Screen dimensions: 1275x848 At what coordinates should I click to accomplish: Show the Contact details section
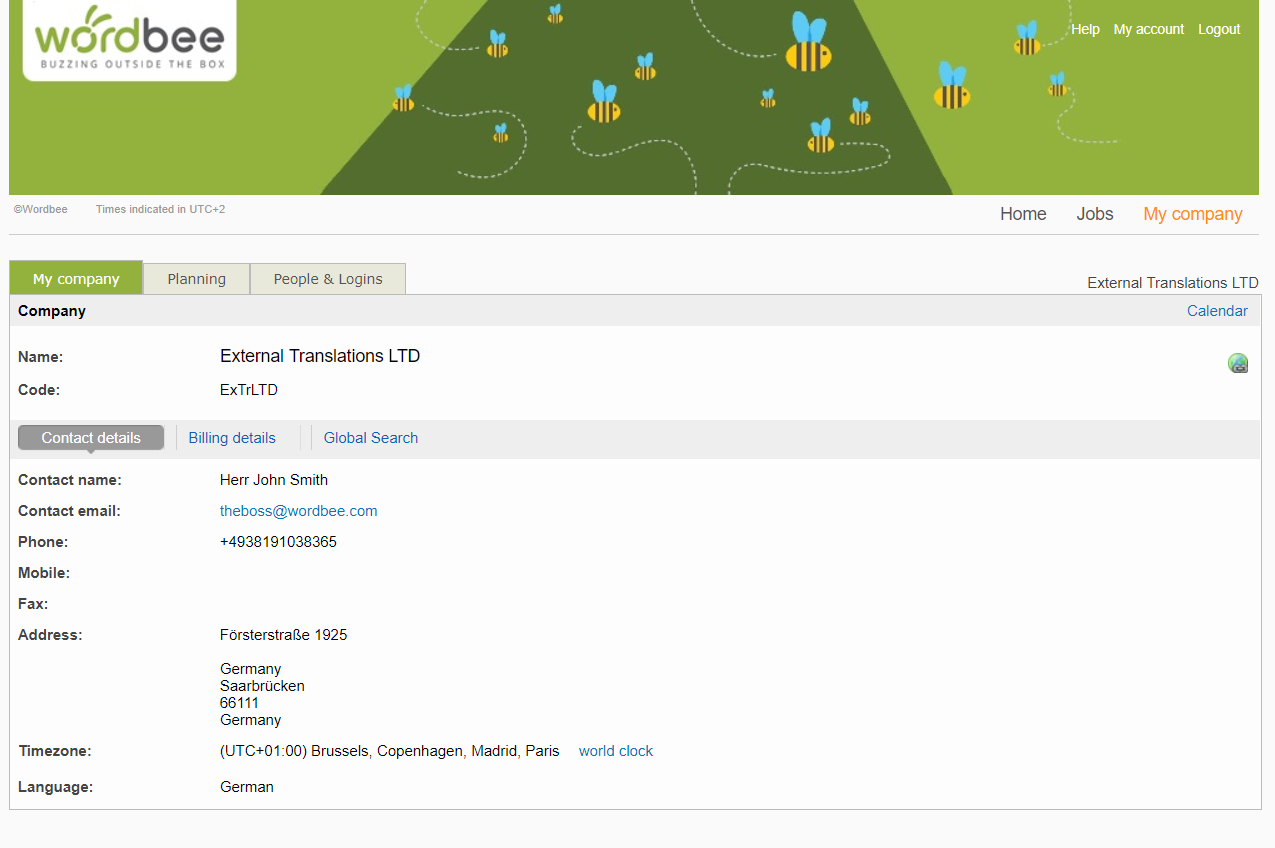coord(91,438)
